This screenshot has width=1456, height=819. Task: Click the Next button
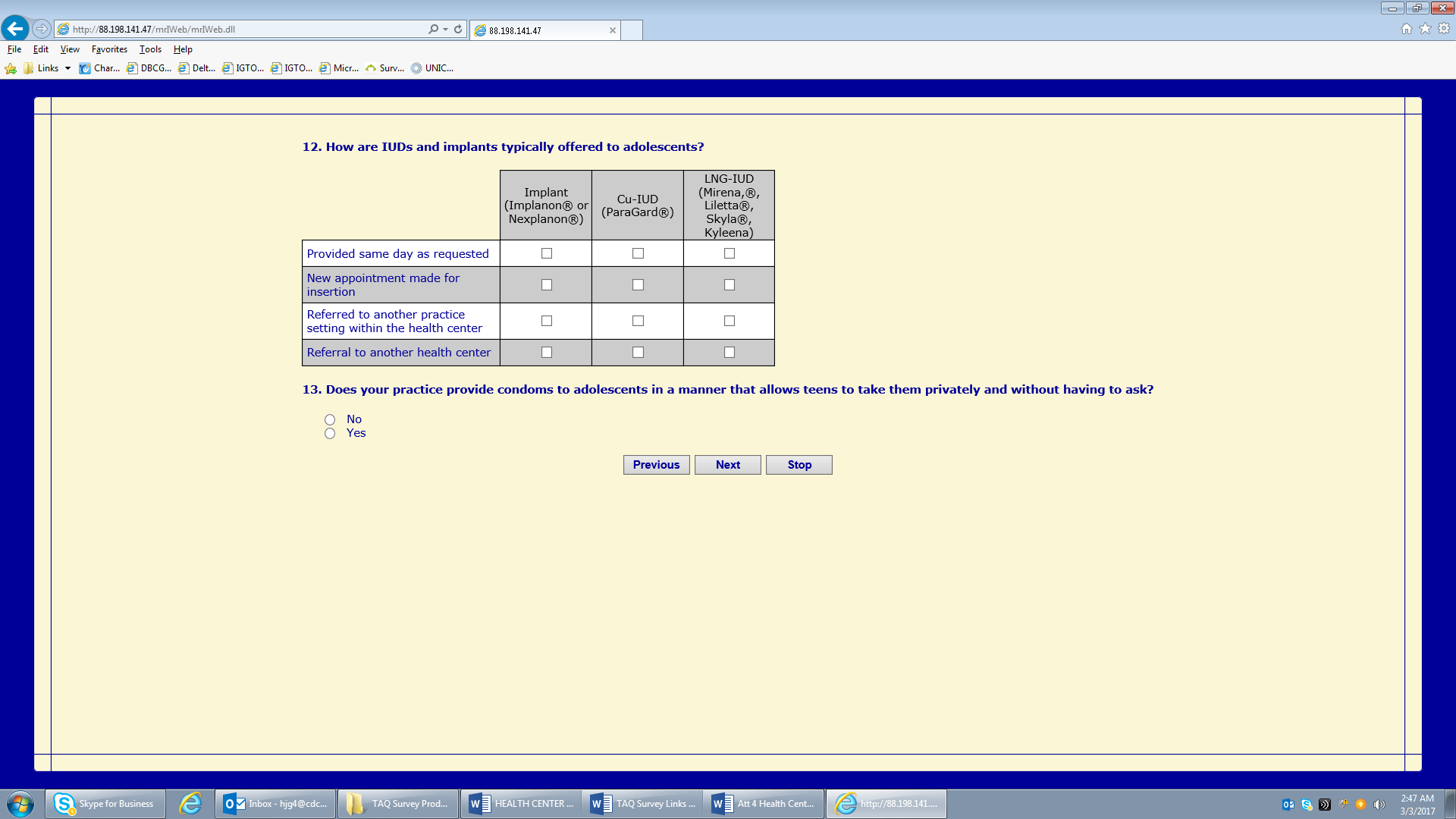pos(728,465)
